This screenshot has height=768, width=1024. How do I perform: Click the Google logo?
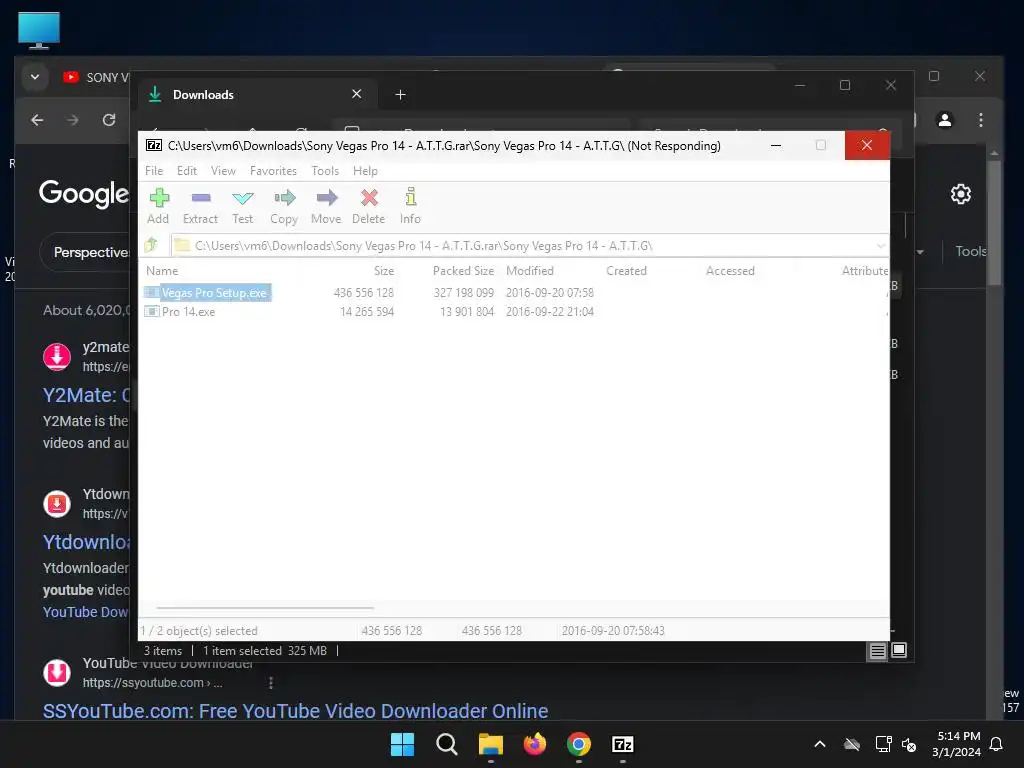(83, 193)
